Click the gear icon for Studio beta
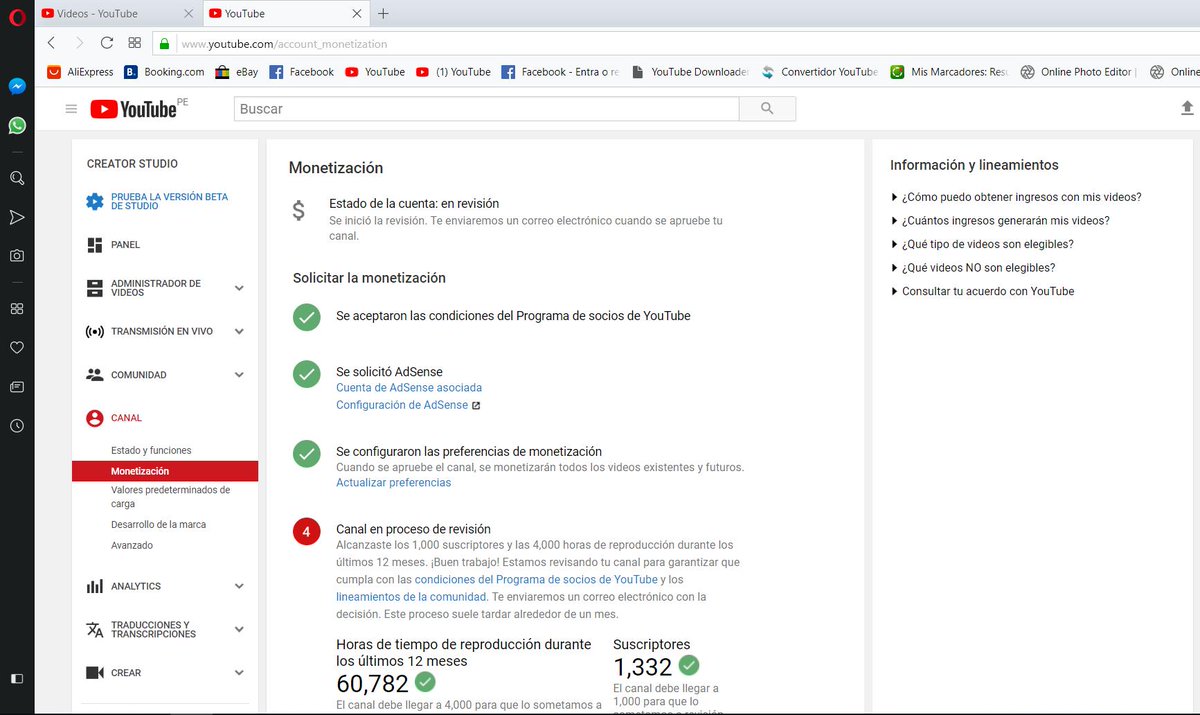 tap(95, 201)
